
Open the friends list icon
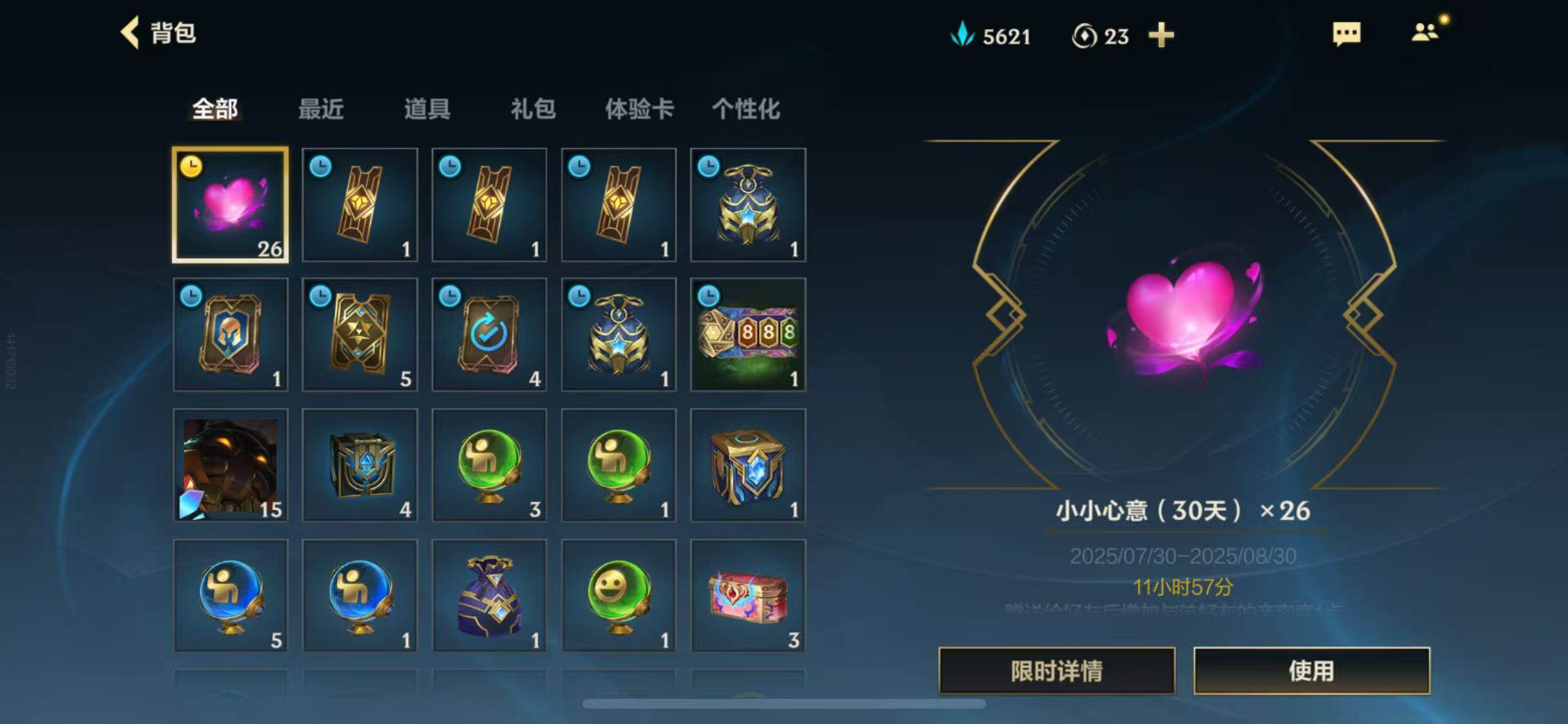[1425, 32]
